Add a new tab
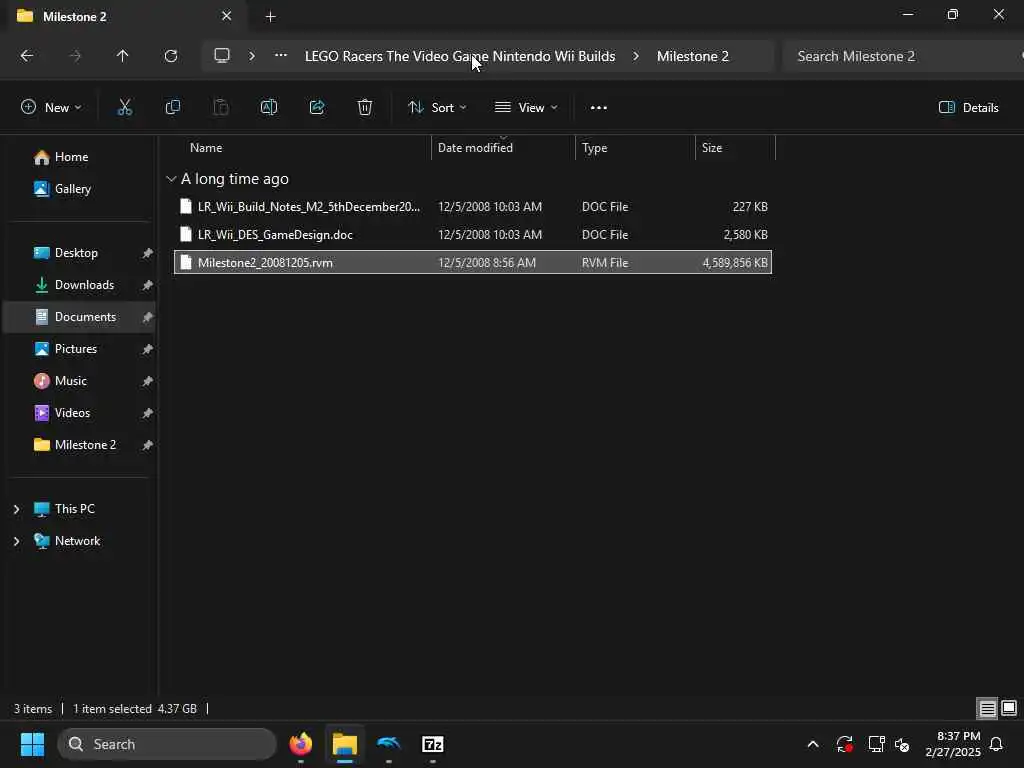 click(x=270, y=16)
